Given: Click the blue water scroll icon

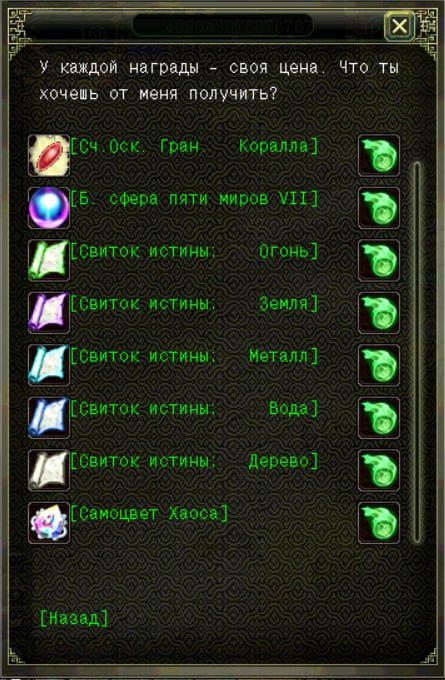Looking at the screenshot, I should pyautogui.click(x=49, y=418).
